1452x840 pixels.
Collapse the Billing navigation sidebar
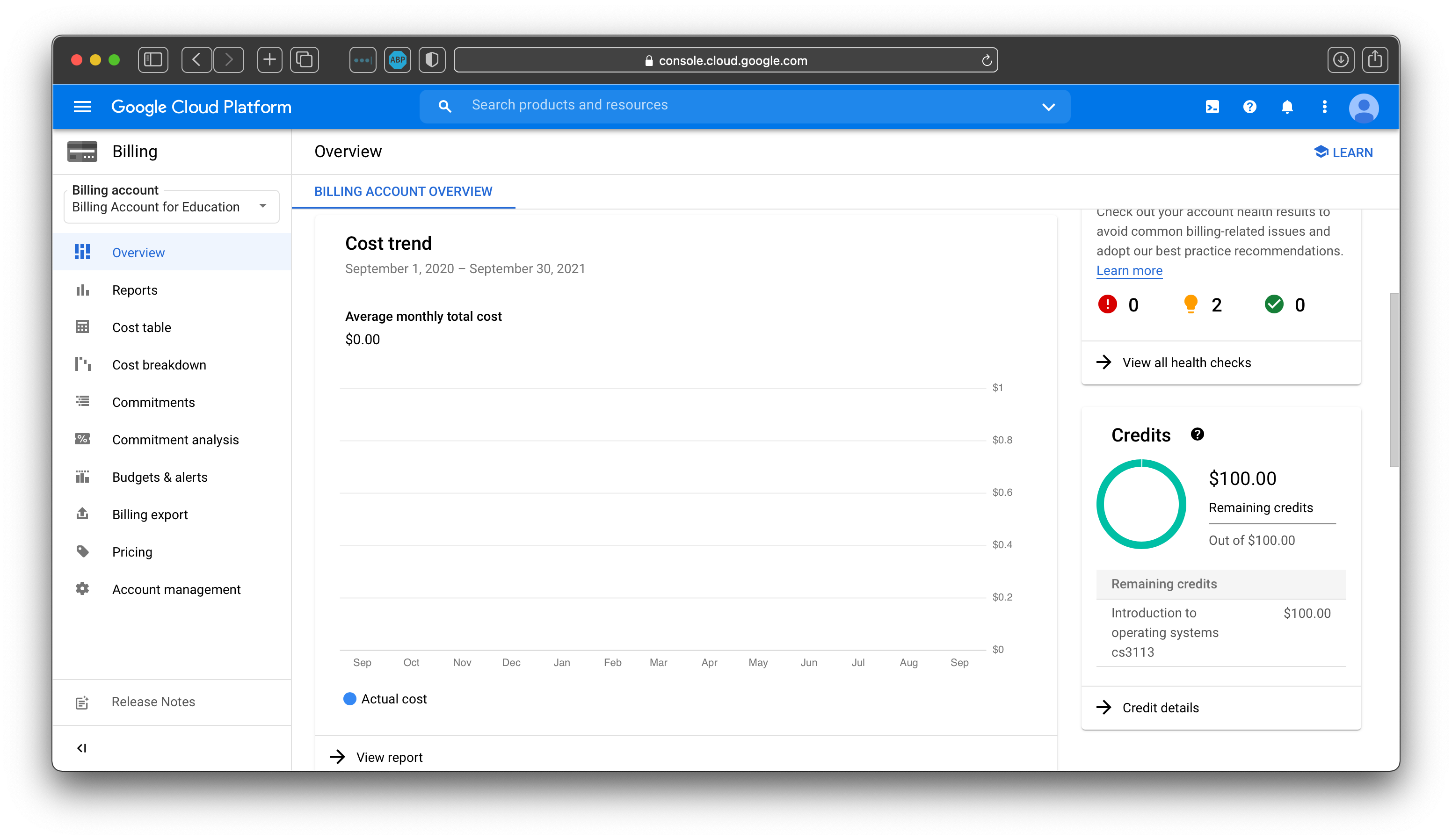click(x=82, y=748)
